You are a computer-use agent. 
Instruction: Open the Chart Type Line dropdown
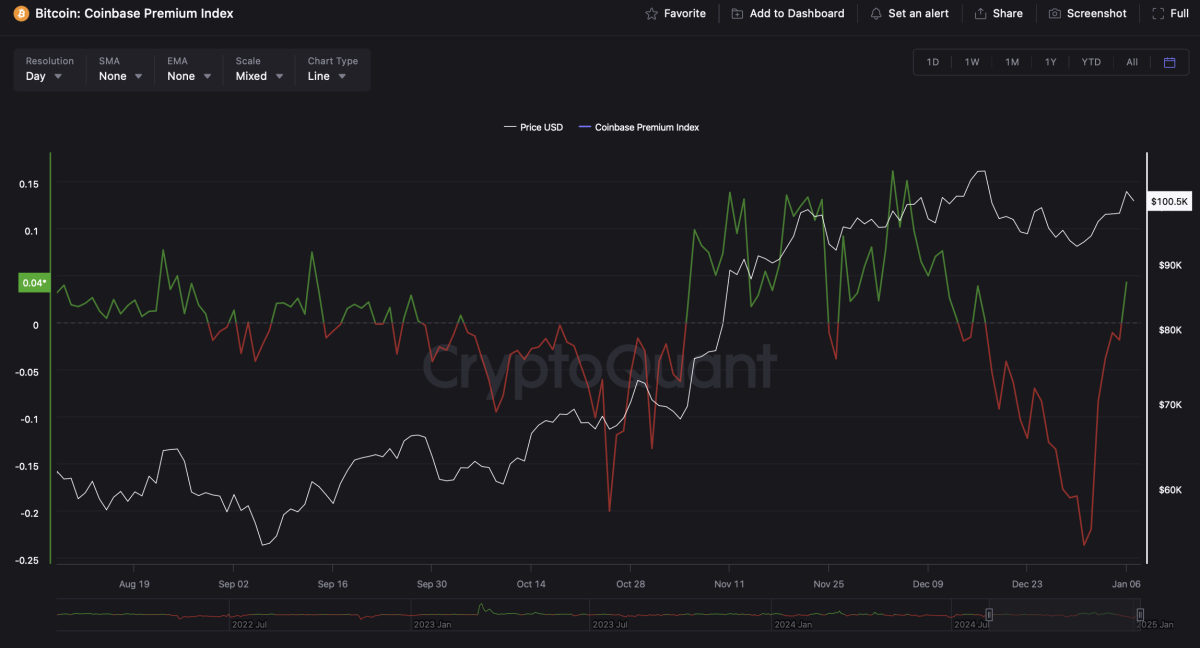tap(332, 69)
